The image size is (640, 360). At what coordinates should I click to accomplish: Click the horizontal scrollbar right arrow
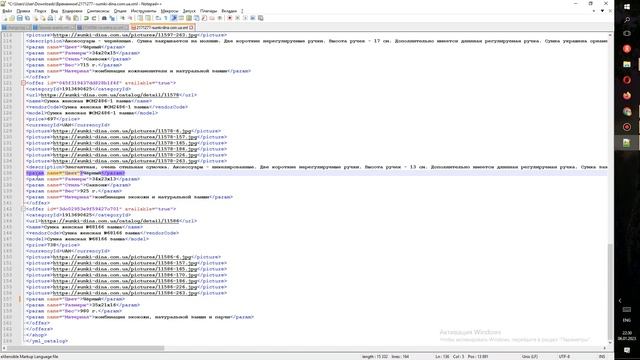tap(604, 348)
